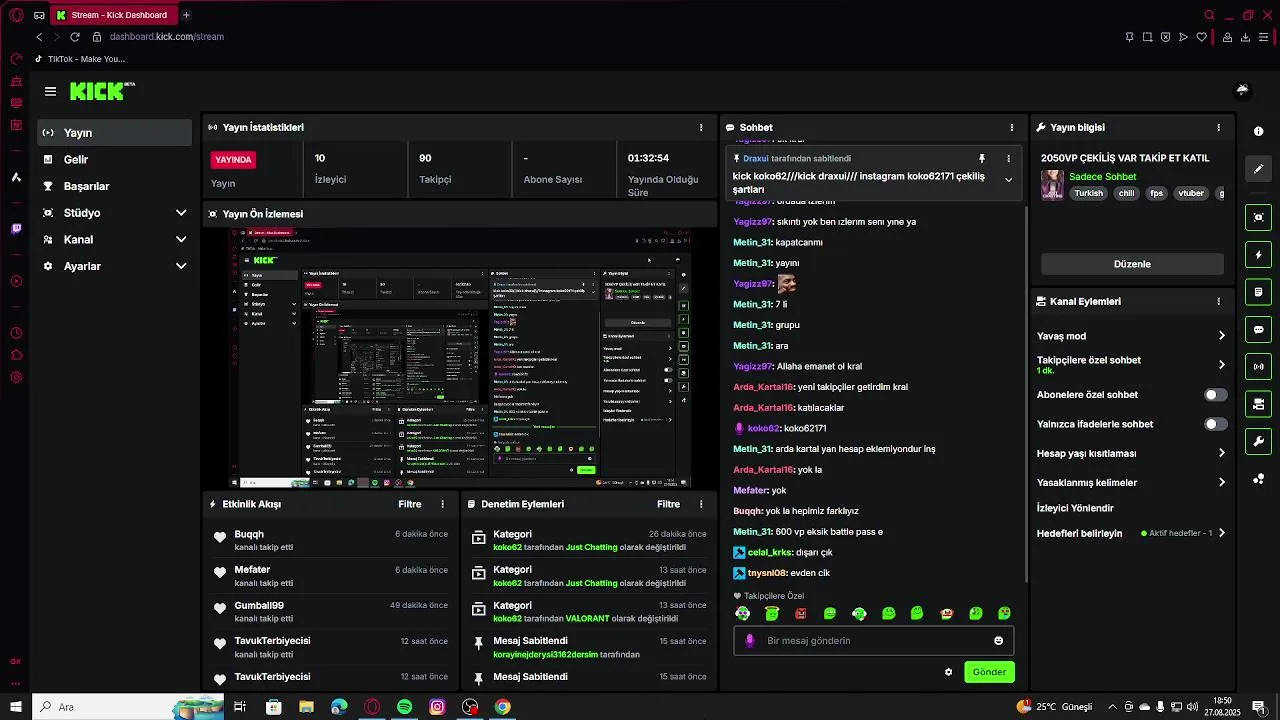1280x720 pixels.
Task: Toggle the document-style widget icon in right toolbar
Action: [x=1258, y=292]
